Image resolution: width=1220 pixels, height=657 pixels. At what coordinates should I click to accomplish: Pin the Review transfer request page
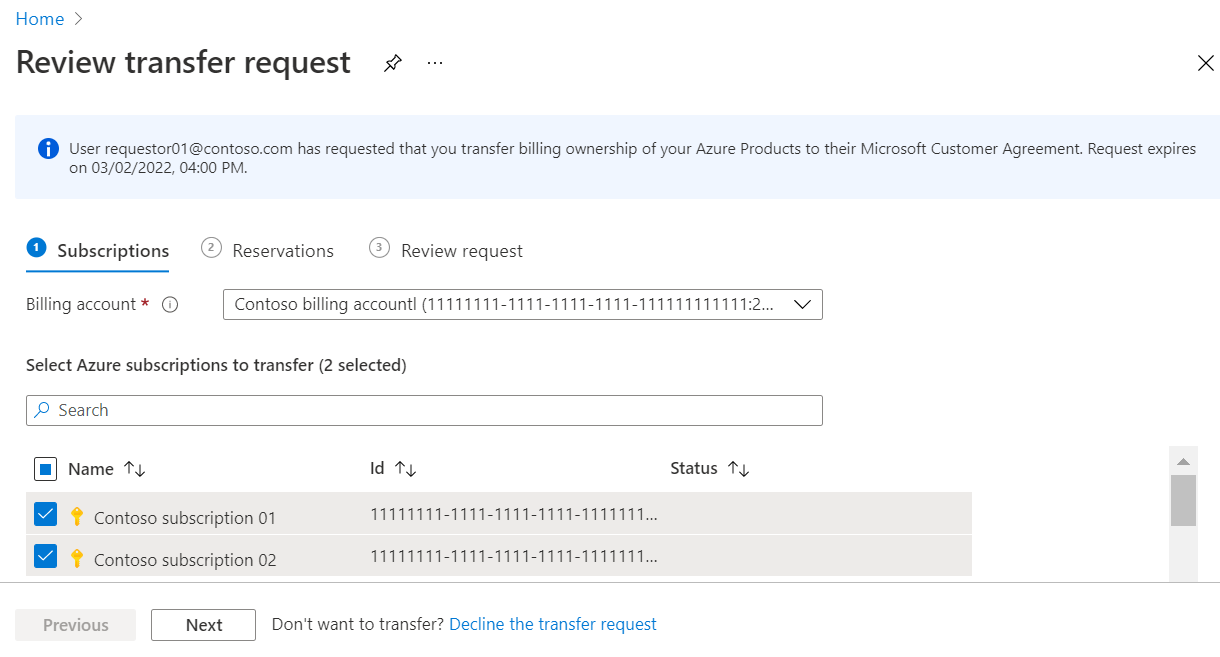pyautogui.click(x=393, y=63)
